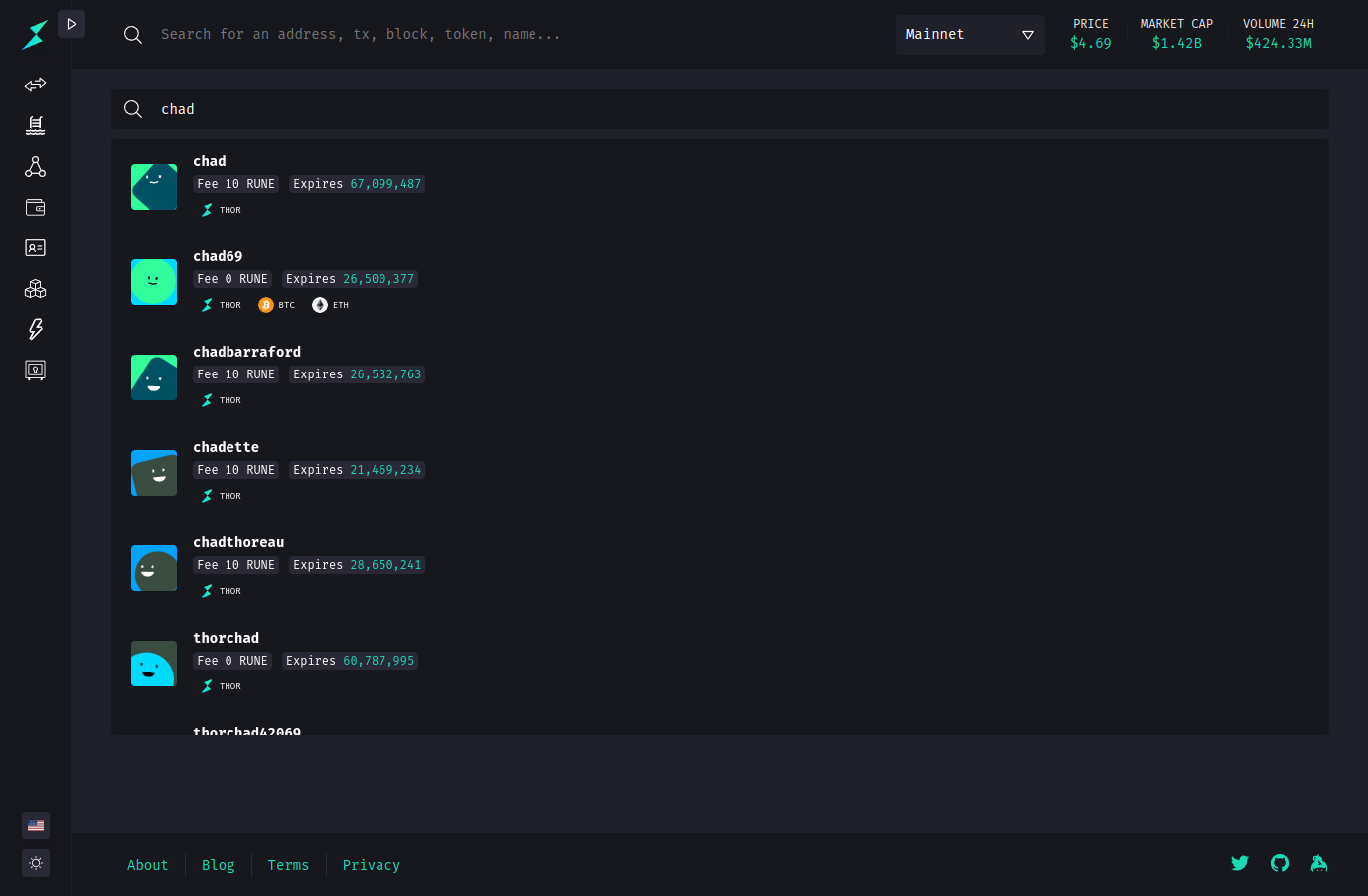Open the network nodes icon in sidebar

tap(35, 166)
